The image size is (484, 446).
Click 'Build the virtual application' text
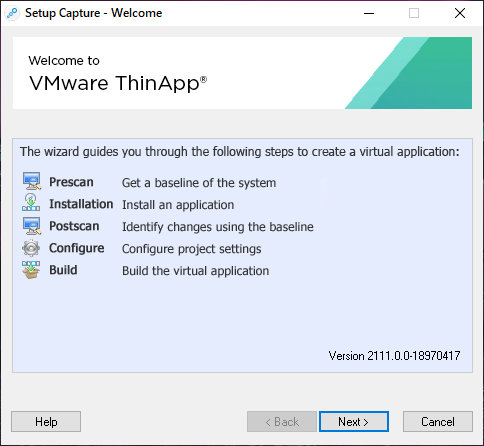click(196, 271)
